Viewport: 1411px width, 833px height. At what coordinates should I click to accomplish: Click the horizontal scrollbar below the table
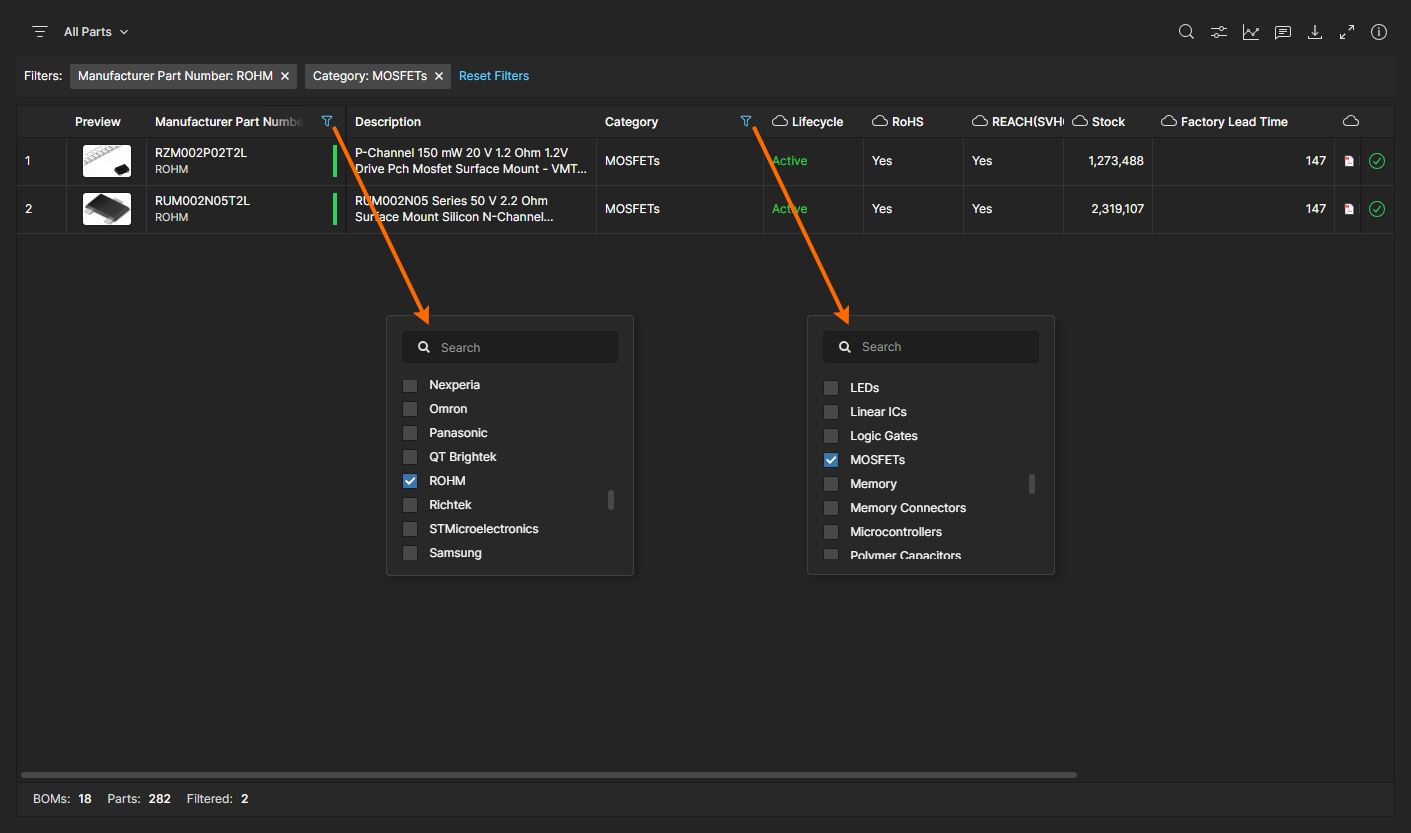548,775
